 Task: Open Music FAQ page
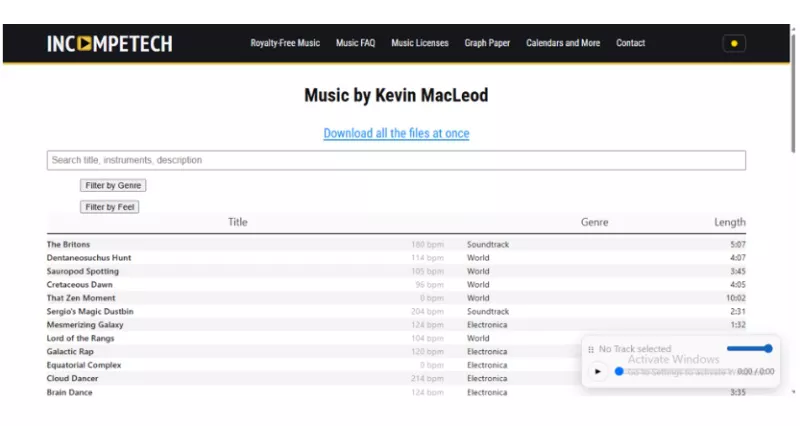tap(355, 43)
